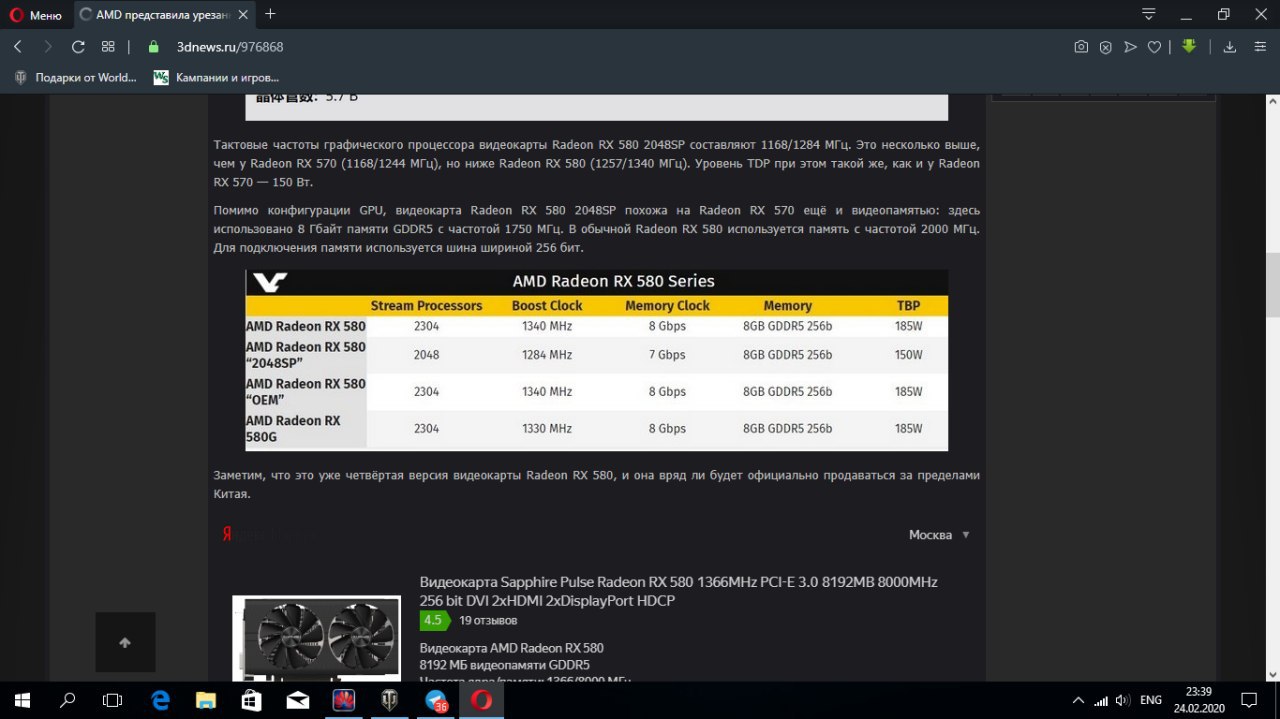Open Task View on taskbar

pos(113,700)
